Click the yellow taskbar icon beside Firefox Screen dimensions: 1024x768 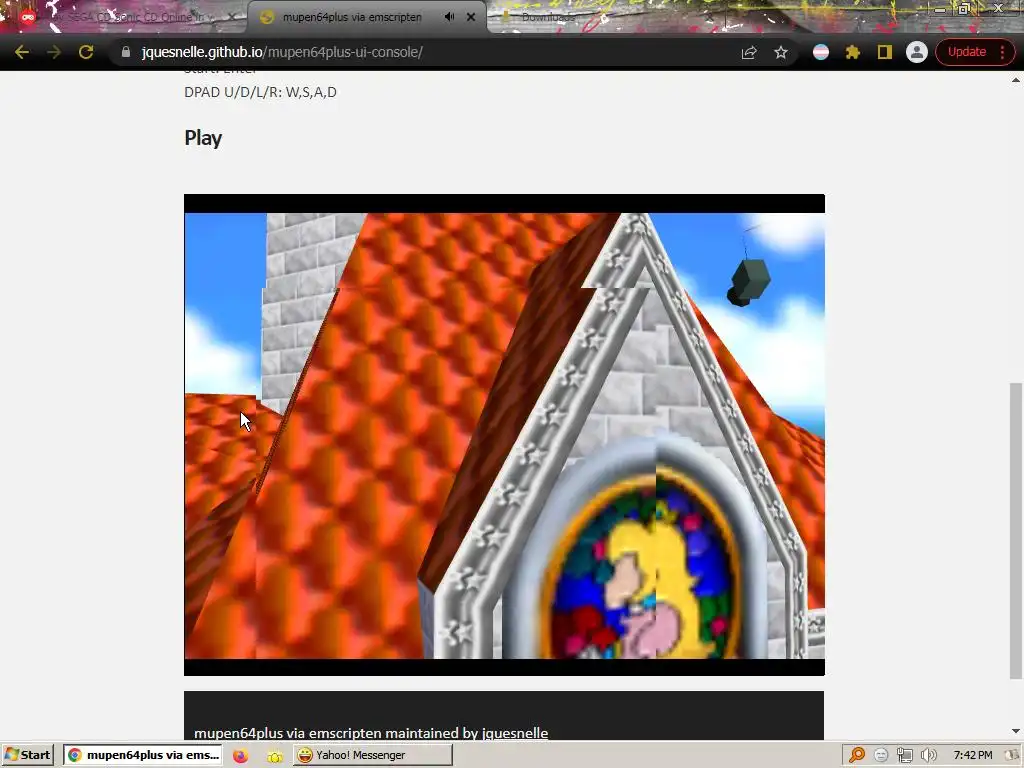click(274, 756)
